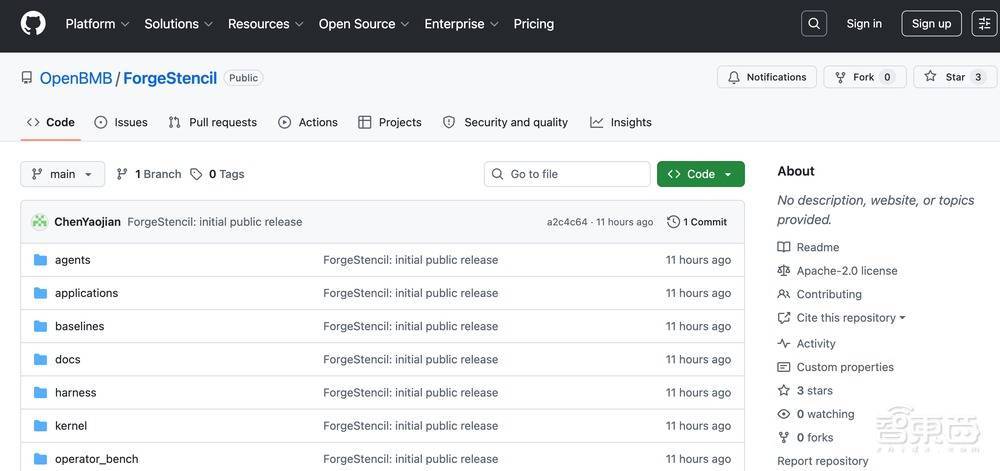Viewport: 1000px width, 471px height.
Task: Open the harness folder name
Action: point(76,392)
